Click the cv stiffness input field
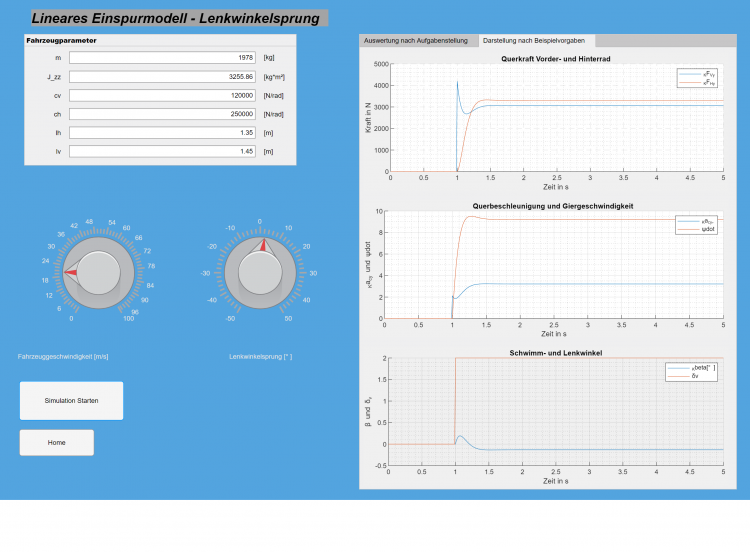The width and height of the screenshot is (750, 552). click(x=162, y=95)
